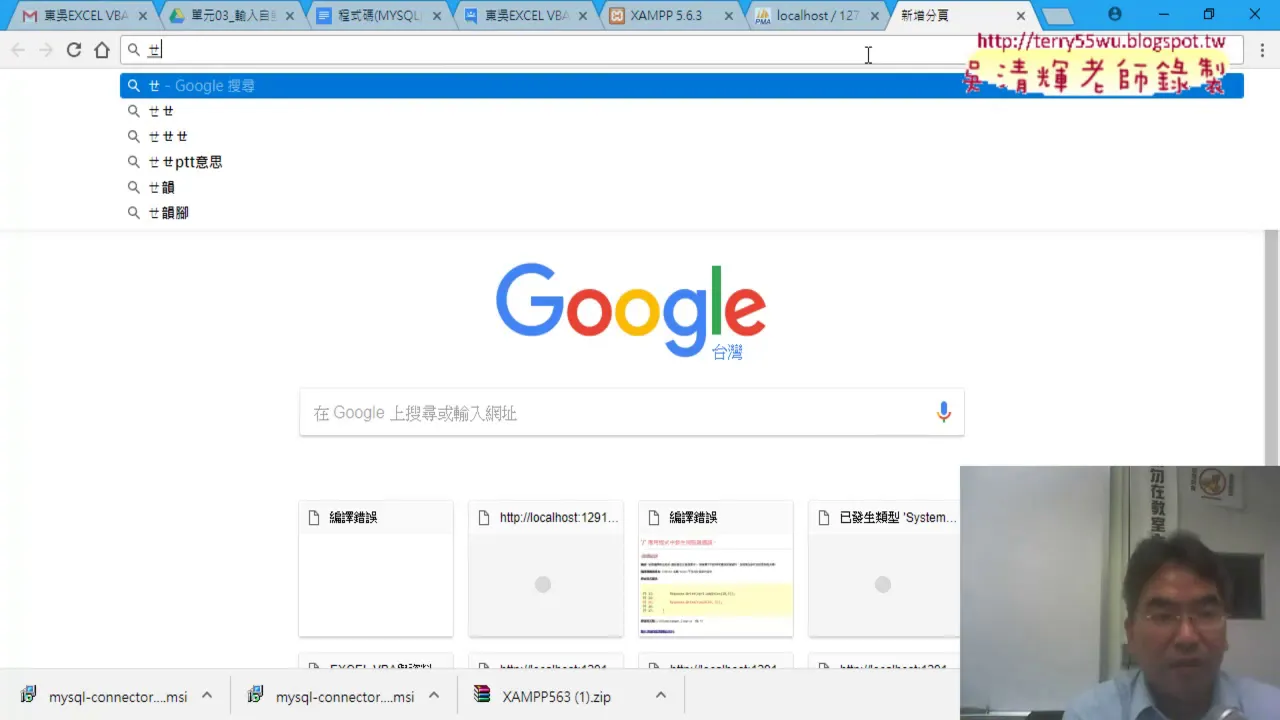This screenshot has height=720, width=1280.
Task: Reload the page with the refresh icon
Action: pos(74,50)
